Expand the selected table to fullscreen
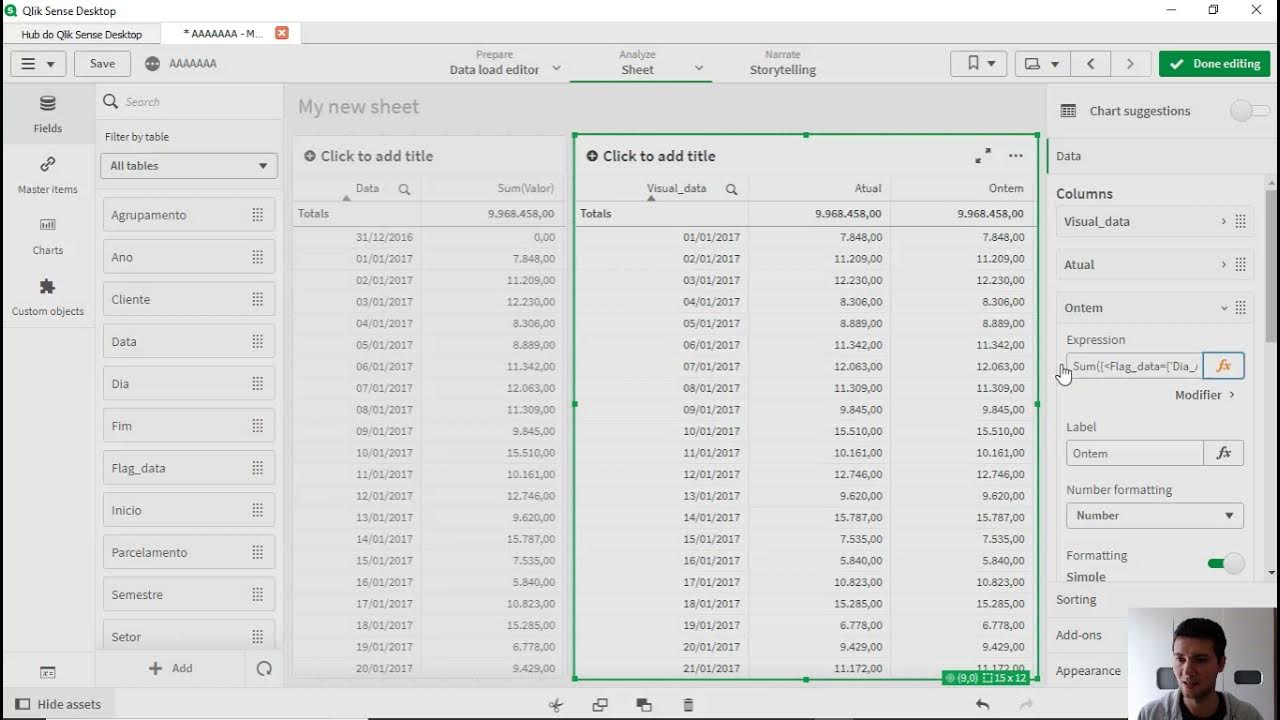The height and width of the screenshot is (720, 1280). coord(983,156)
